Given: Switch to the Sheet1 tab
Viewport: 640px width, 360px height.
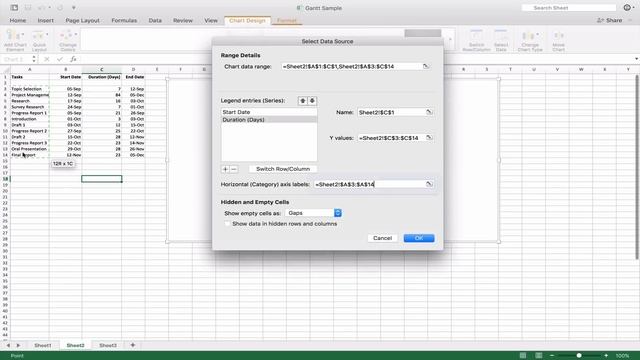Looking at the screenshot, I should click(x=43, y=345).
